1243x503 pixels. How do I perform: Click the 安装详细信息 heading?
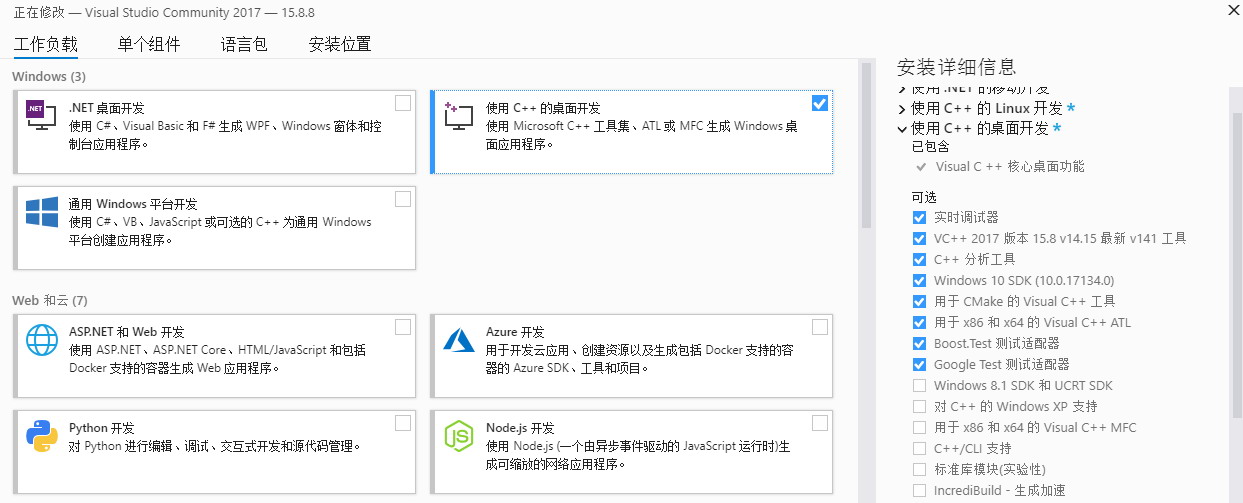[957, 67]
